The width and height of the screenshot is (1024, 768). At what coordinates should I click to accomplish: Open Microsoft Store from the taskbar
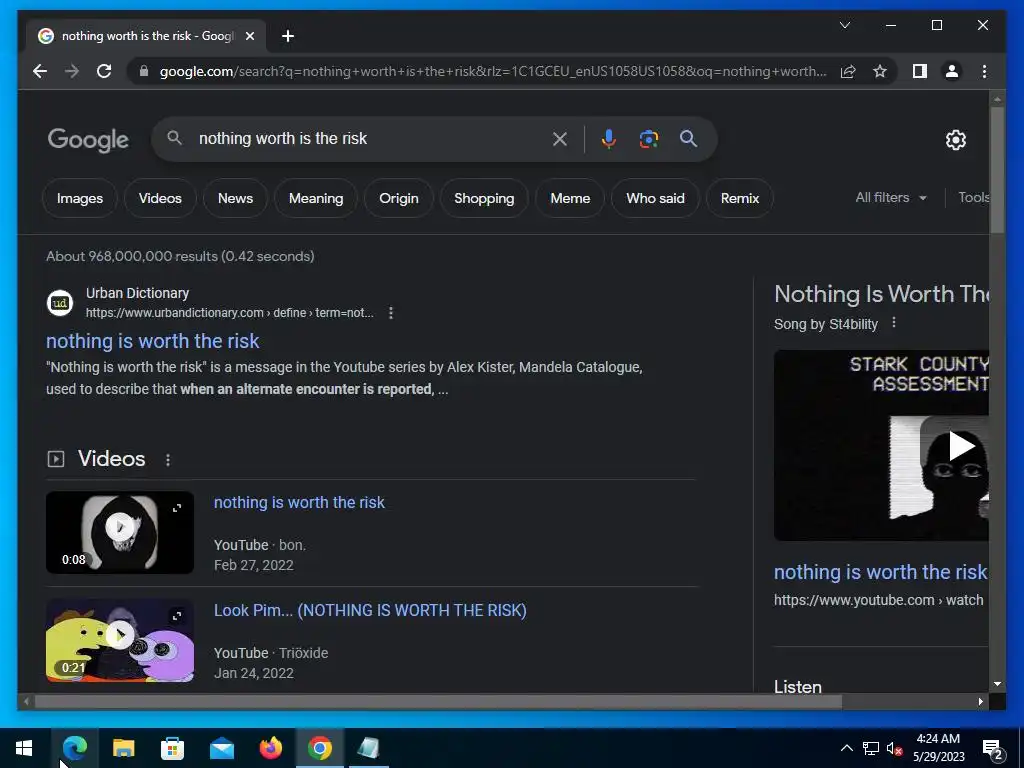172,748
